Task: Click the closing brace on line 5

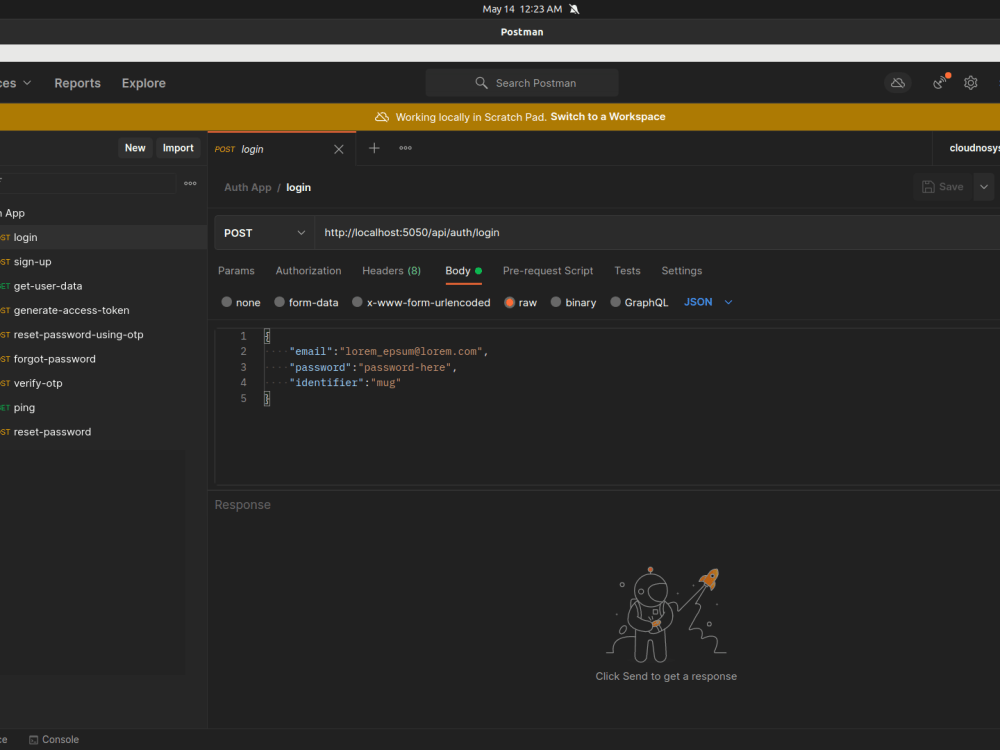Action: click(267, 399)
